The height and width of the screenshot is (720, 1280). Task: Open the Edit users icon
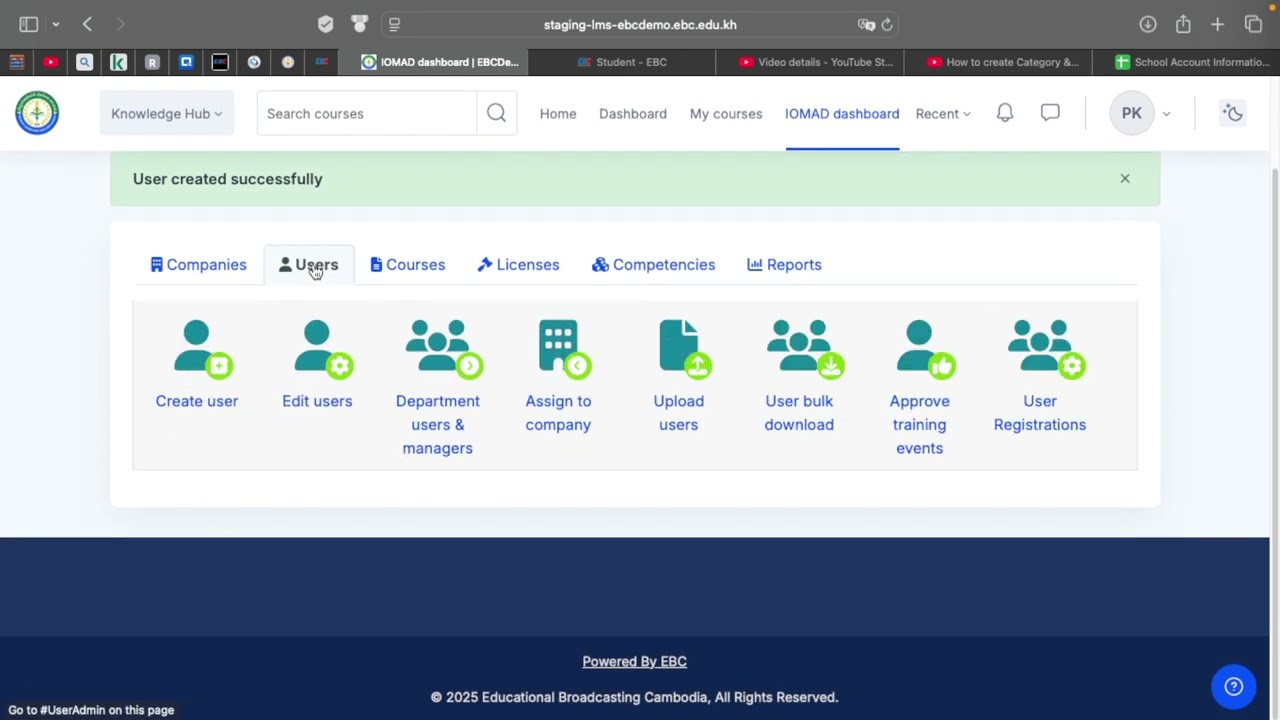pos(322,349)
